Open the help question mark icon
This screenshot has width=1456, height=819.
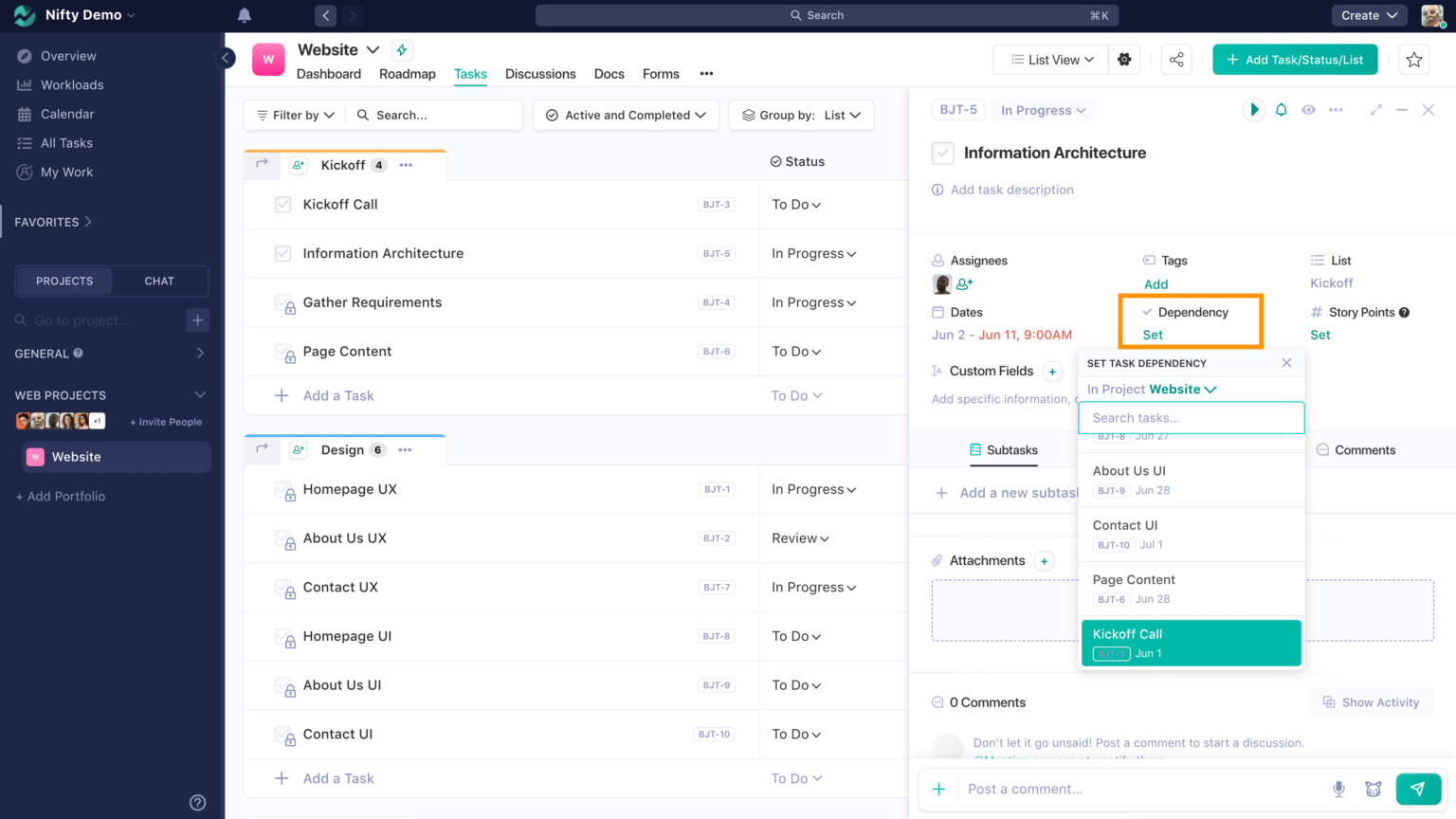coord(197,803)
